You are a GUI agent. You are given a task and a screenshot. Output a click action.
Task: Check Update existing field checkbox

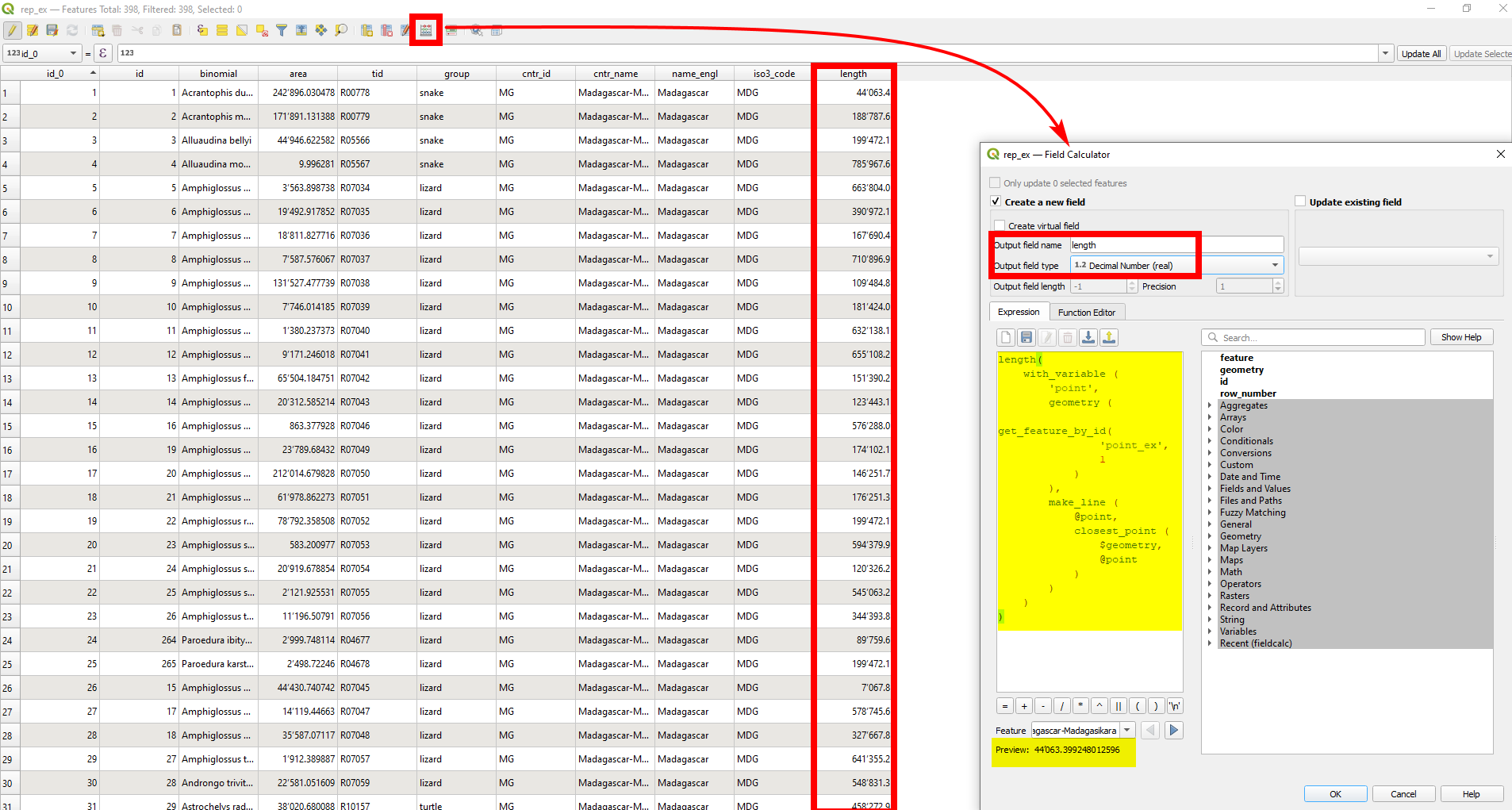pyautogui.click(x=1300, y=202)
